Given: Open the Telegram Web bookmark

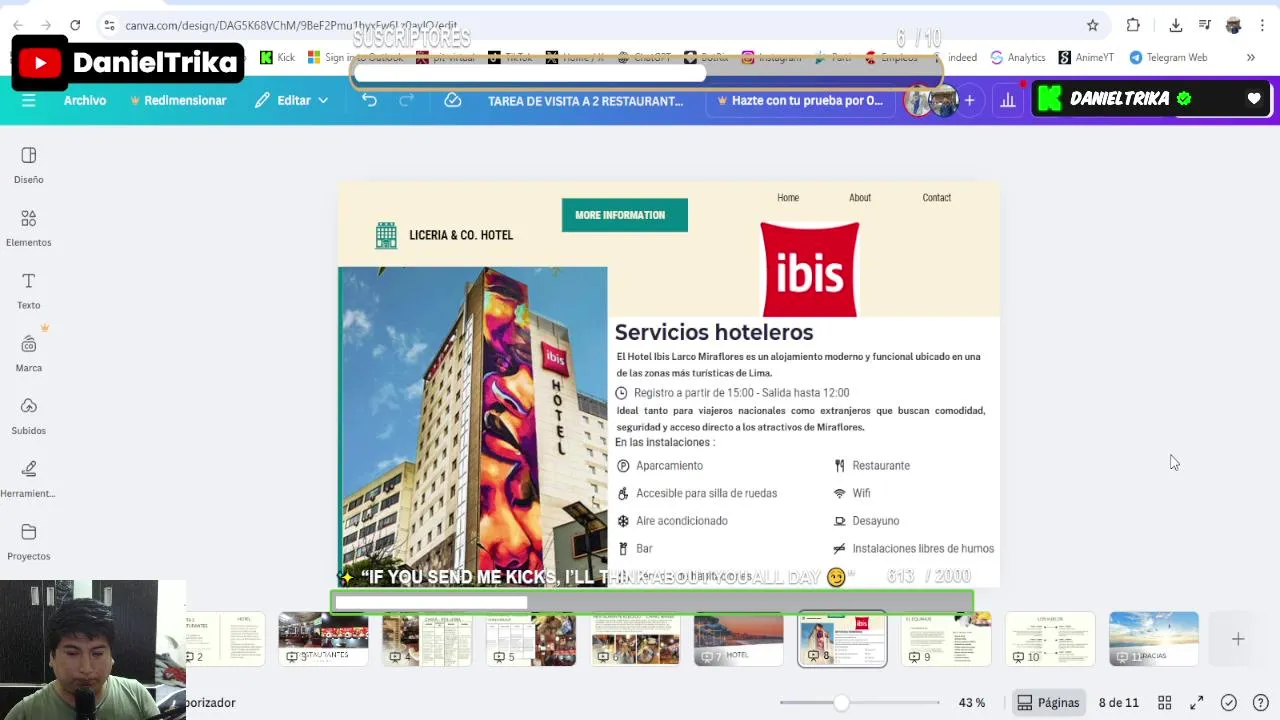Looking at the screenshot, I should [1168, 57].
